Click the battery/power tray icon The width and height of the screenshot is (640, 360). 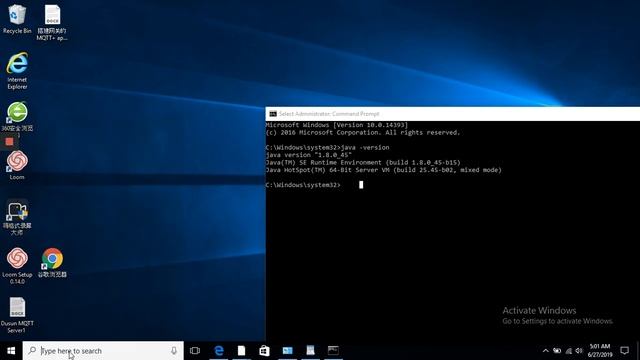pyautogui.click(x=557, y=351)
